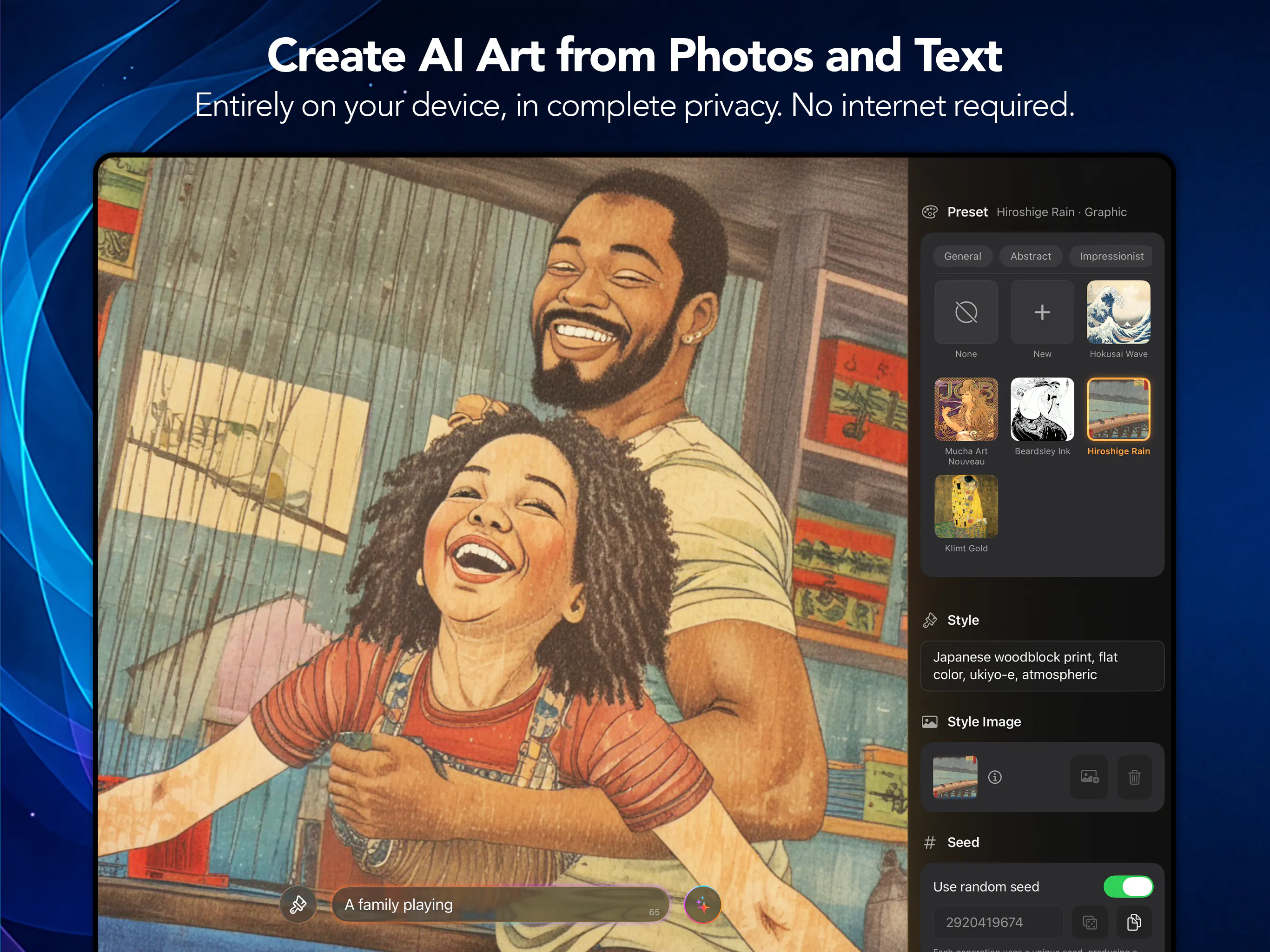Select the Abstract preset category tab
Screen dimensions: 1270x952
(x=1031, y=256)
